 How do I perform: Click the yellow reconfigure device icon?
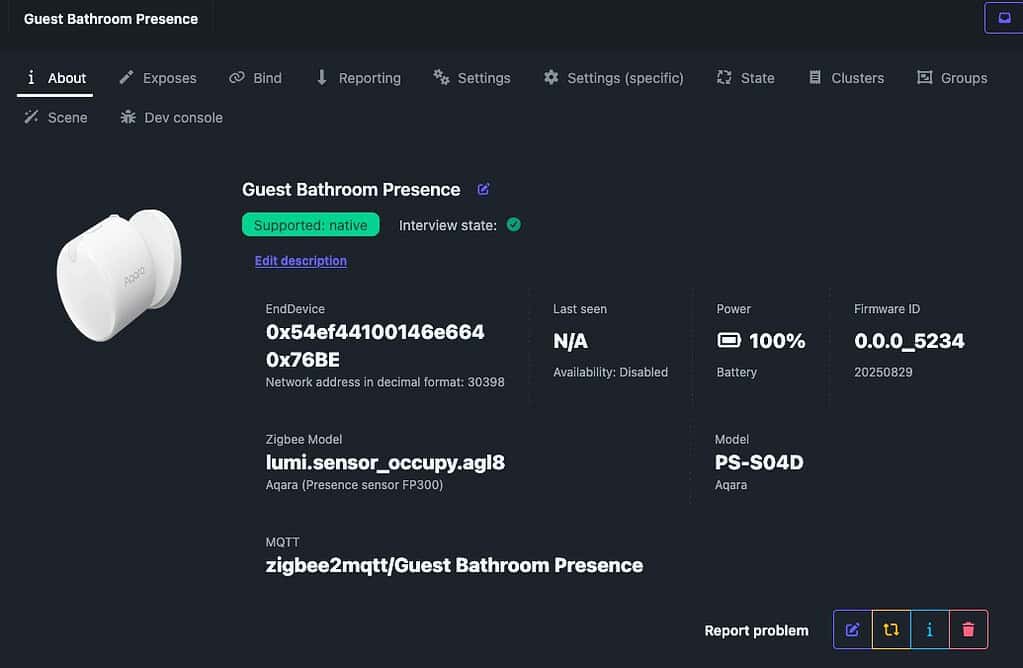(x=891, y=630)
